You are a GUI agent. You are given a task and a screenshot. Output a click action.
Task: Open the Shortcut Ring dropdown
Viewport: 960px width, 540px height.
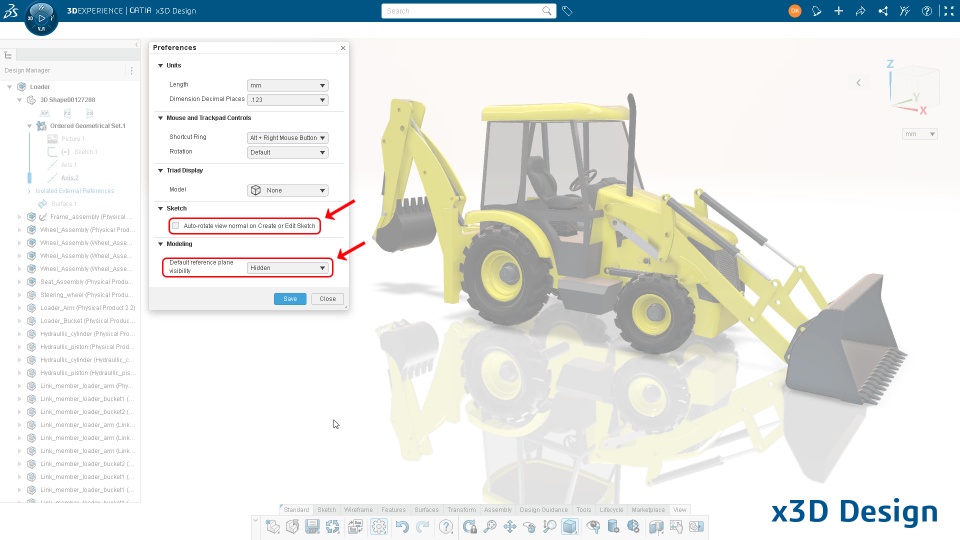click(287, 138)
